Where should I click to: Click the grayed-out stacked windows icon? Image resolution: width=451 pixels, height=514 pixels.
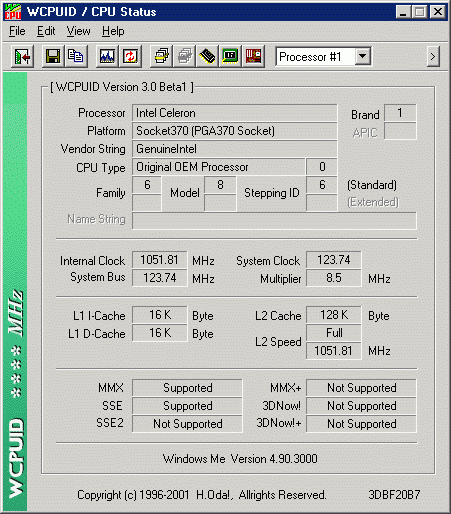(184, 56)
